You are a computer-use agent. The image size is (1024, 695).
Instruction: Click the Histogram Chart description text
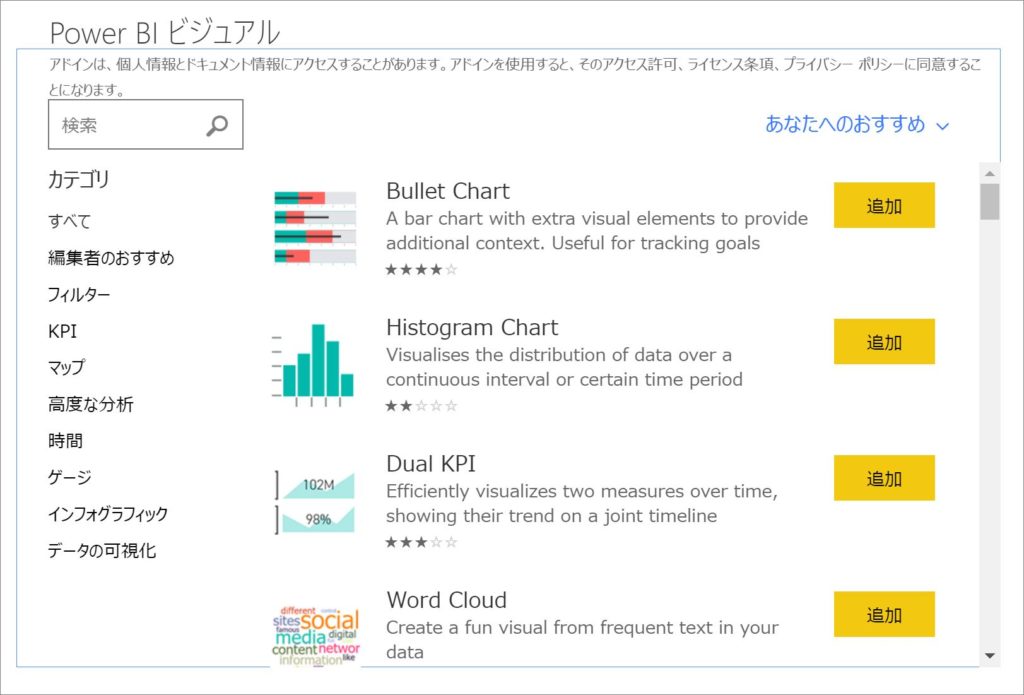564,367
